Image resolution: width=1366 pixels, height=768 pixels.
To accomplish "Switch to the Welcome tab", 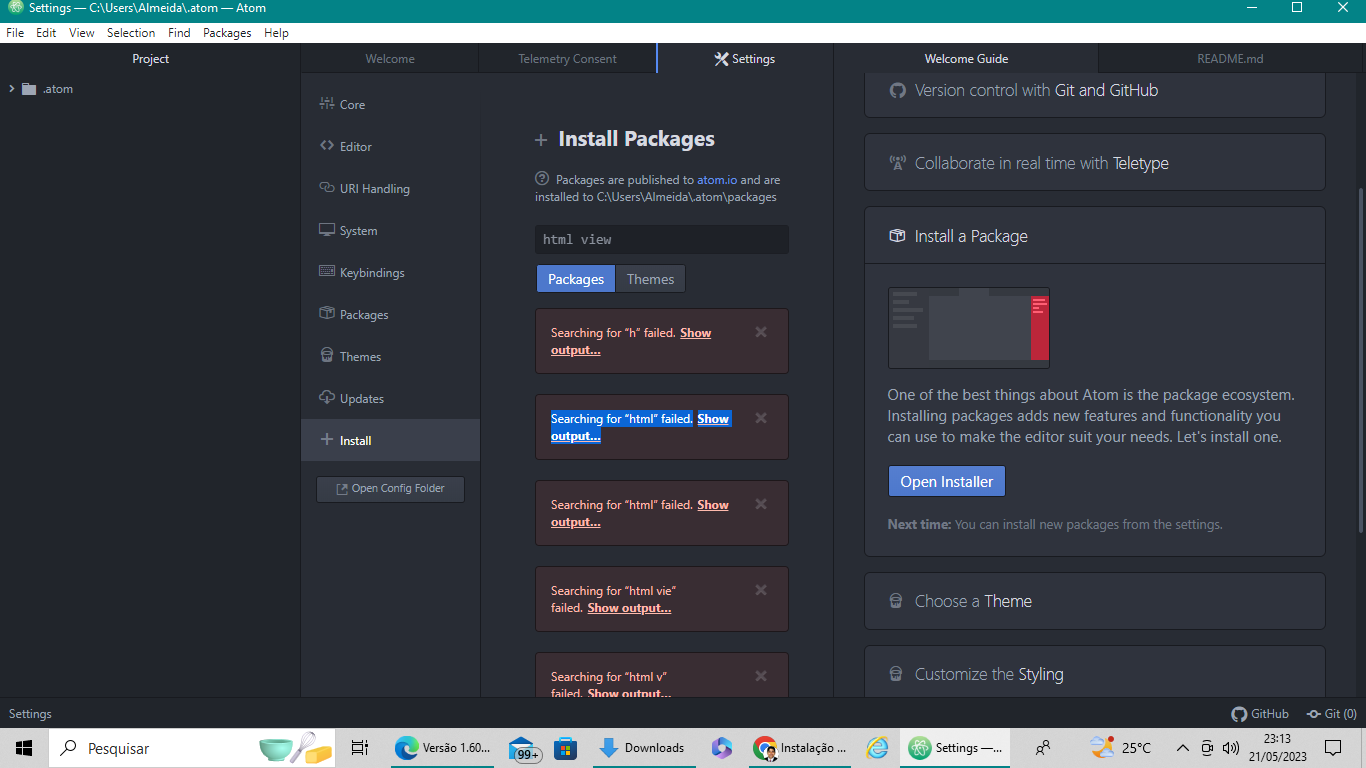I will coord(390,59).
